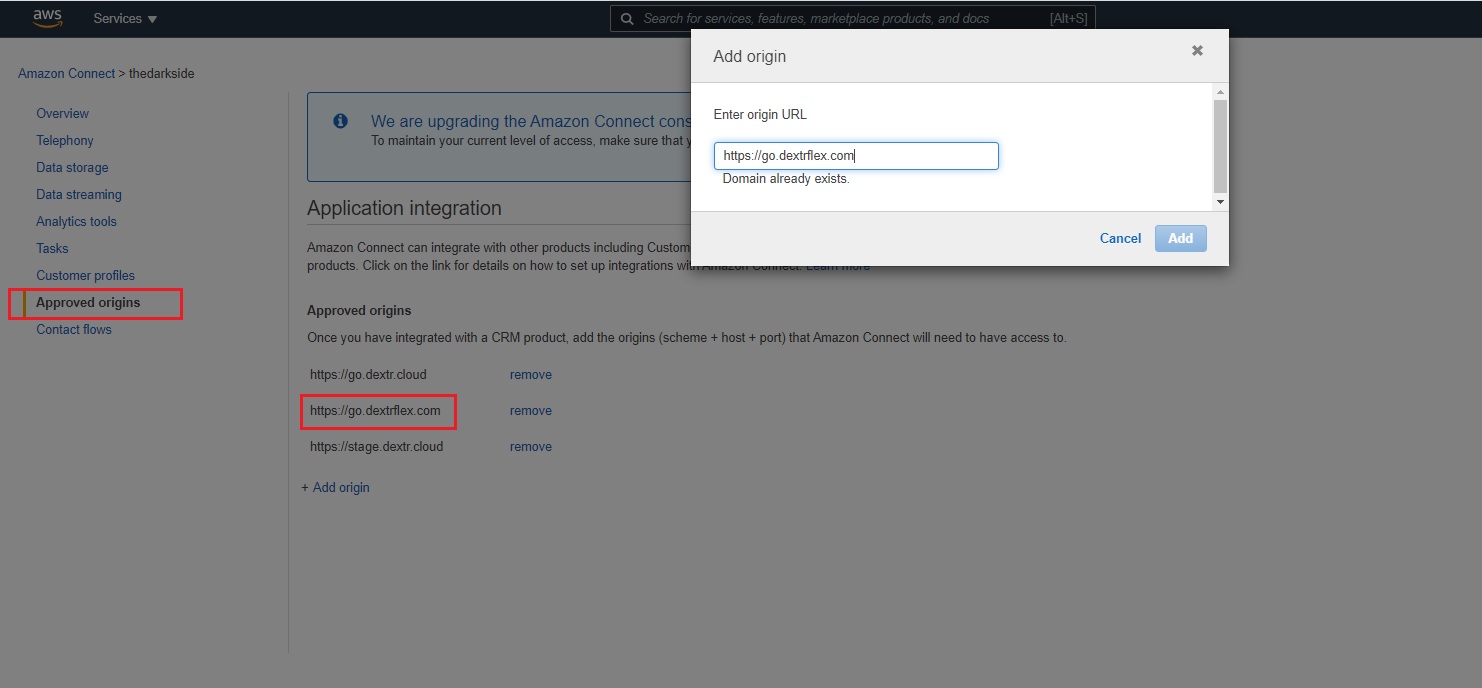Go to Overview in sidebar

[x=62, y=114]
